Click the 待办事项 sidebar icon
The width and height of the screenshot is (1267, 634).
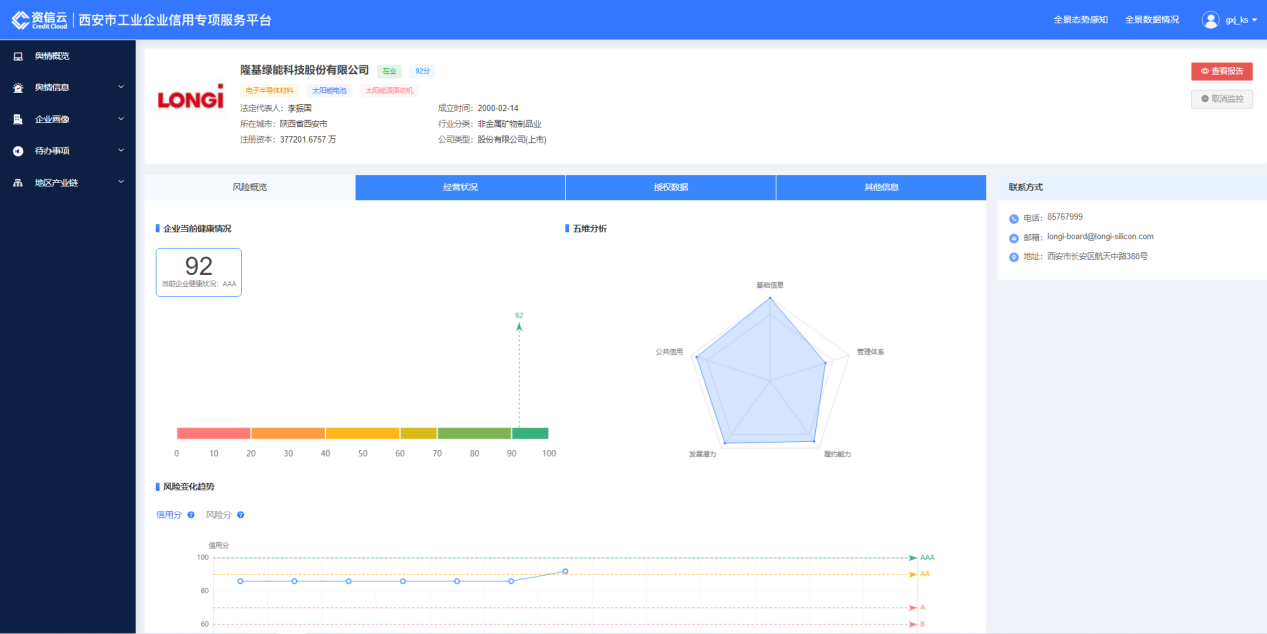[x=18, y=151]
